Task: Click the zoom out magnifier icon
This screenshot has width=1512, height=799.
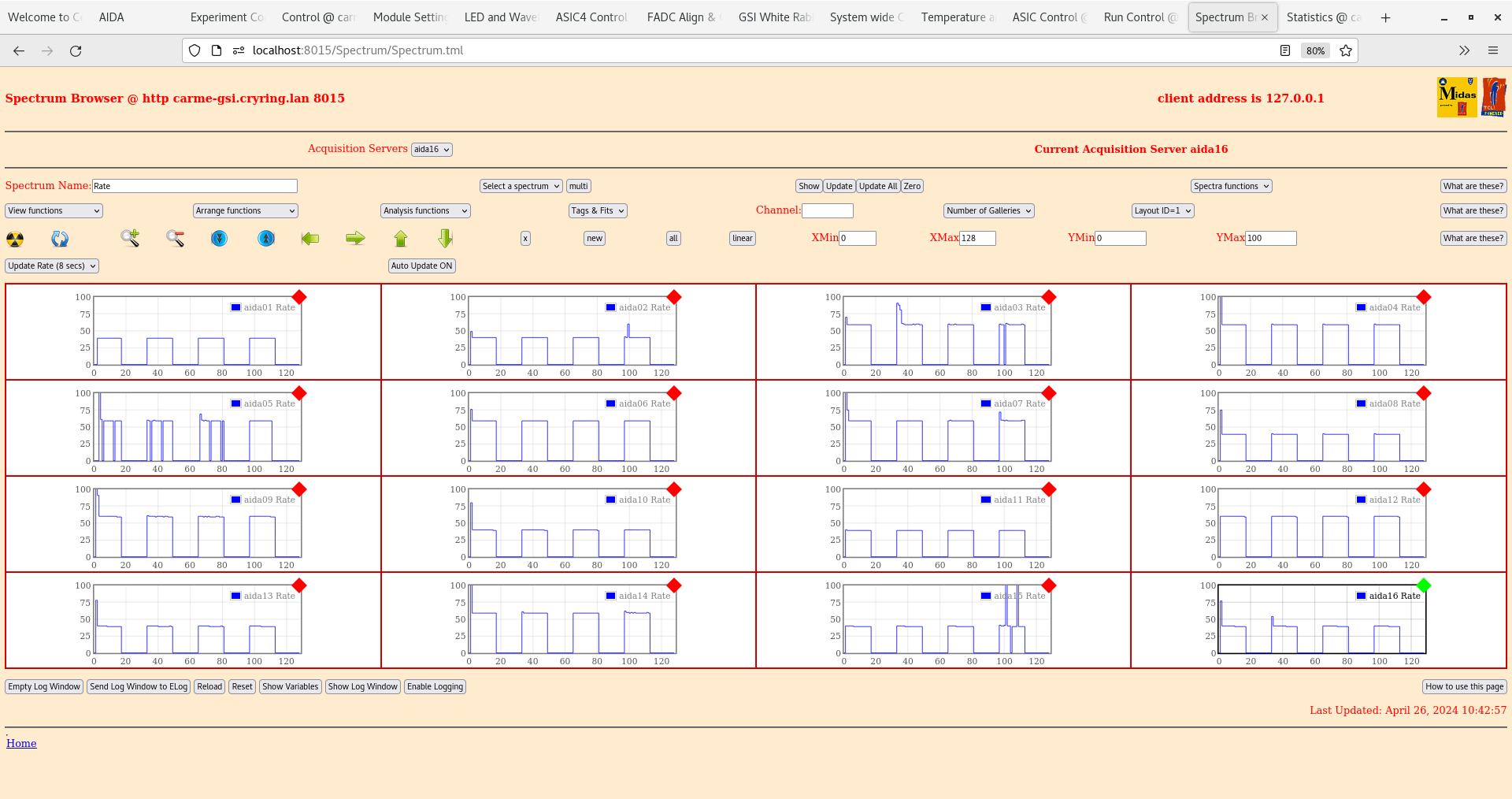Action: tap(175, 238)
